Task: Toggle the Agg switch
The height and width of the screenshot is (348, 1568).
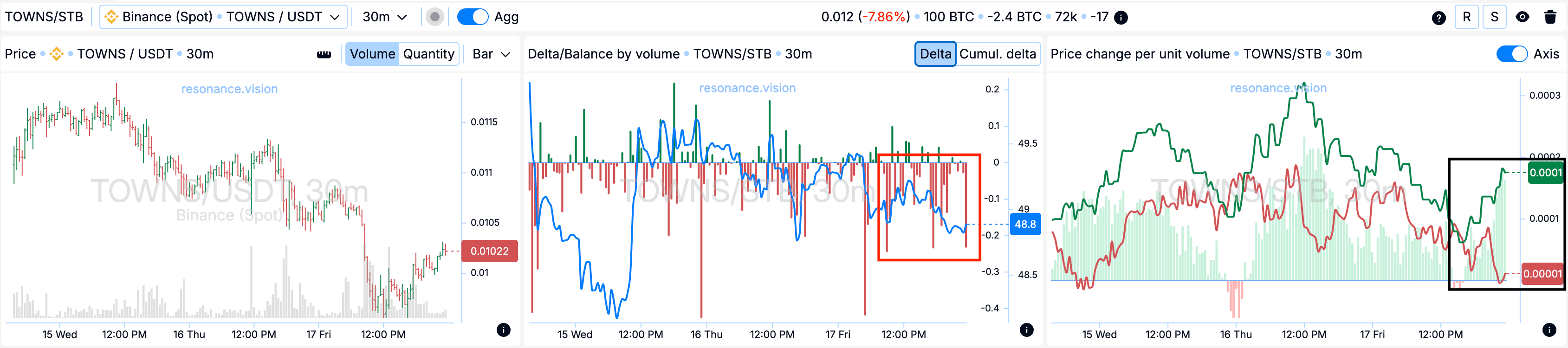Action: (x=473, y=17)
